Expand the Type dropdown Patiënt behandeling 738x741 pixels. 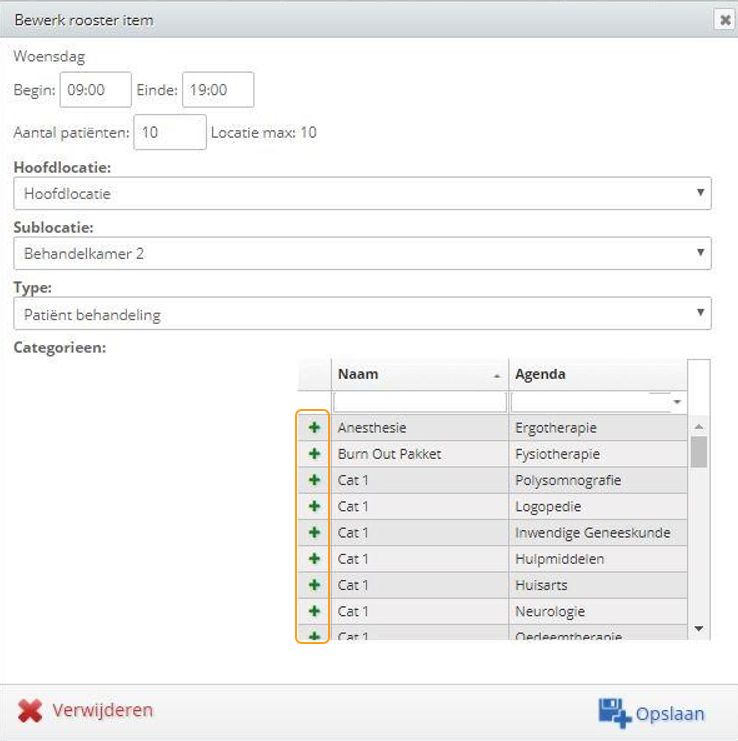(x=362, y=313)
